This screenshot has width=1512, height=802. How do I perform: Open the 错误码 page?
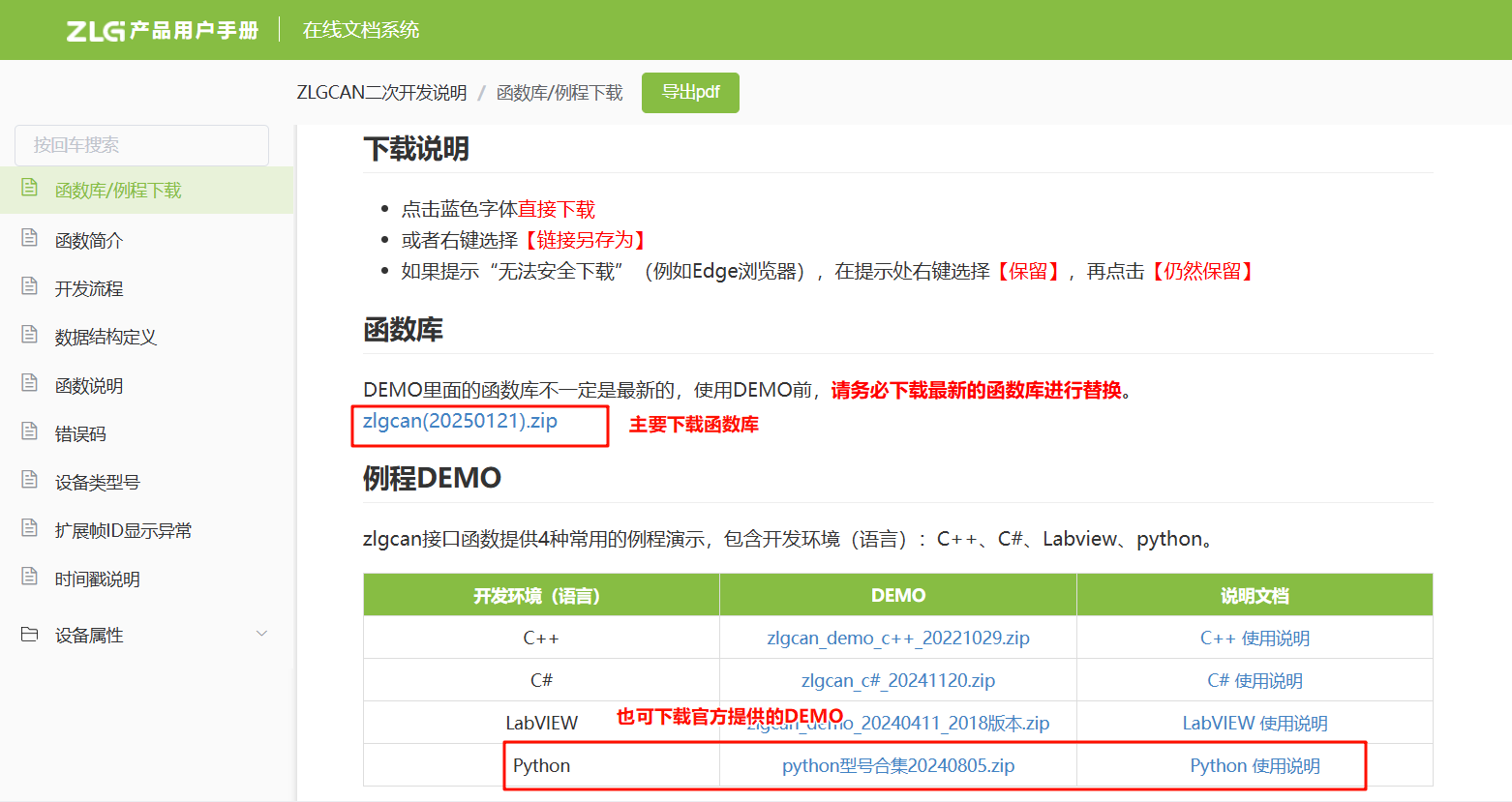[x=80, y=434]
